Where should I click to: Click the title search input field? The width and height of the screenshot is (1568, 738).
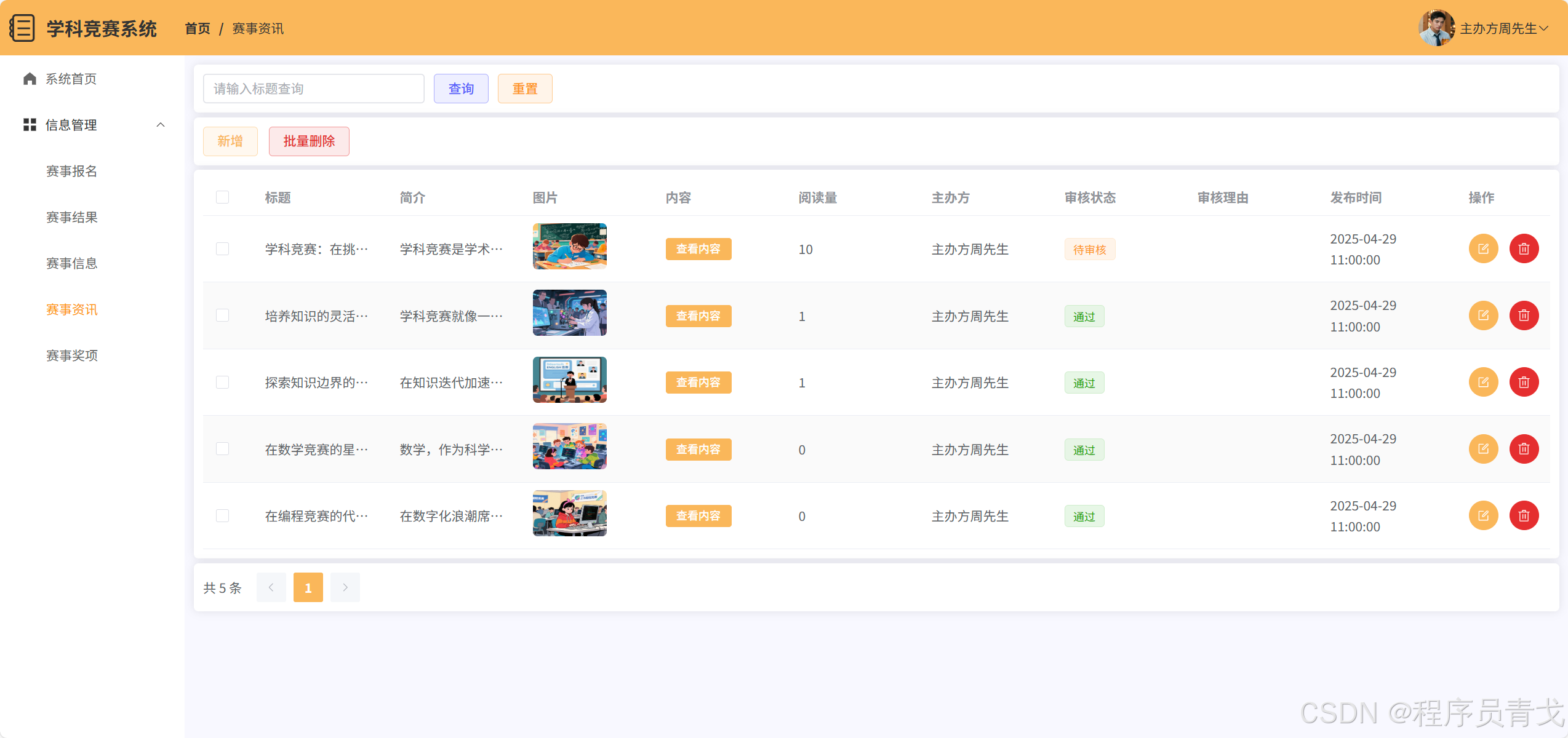tap(313, 89)
